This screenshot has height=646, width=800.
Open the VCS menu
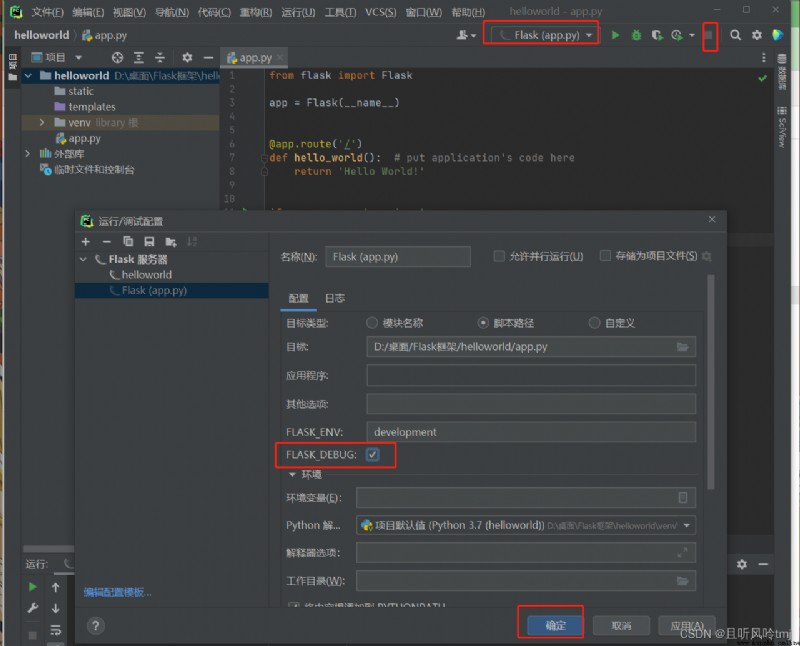(381, 12)
